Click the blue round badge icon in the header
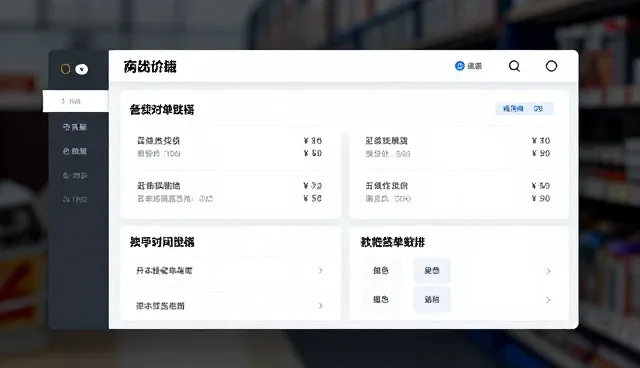This screenshot has width=640, height=368. (x=460, y=66)
